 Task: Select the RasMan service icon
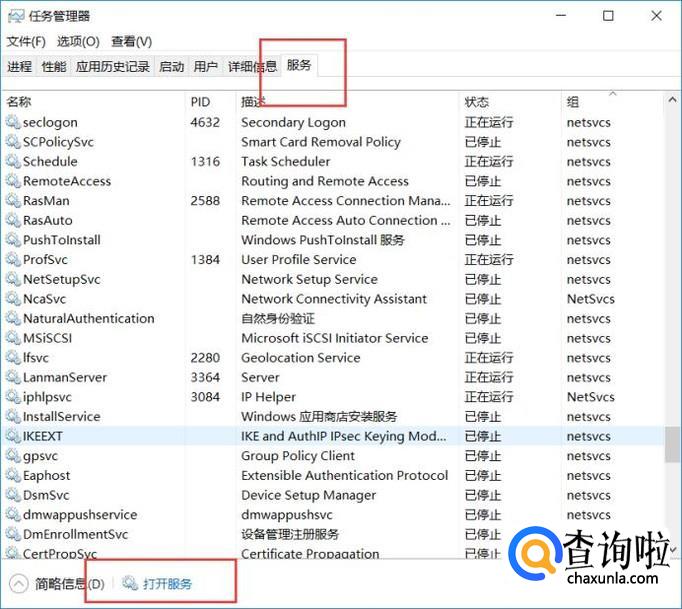[x=13, y=200]
